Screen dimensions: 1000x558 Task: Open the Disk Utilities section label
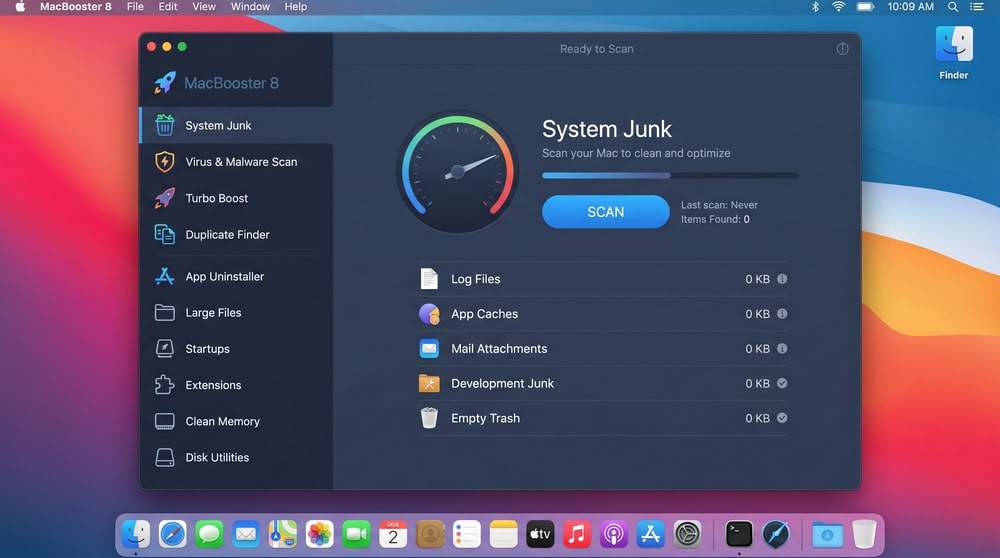[x=217, y=458]
